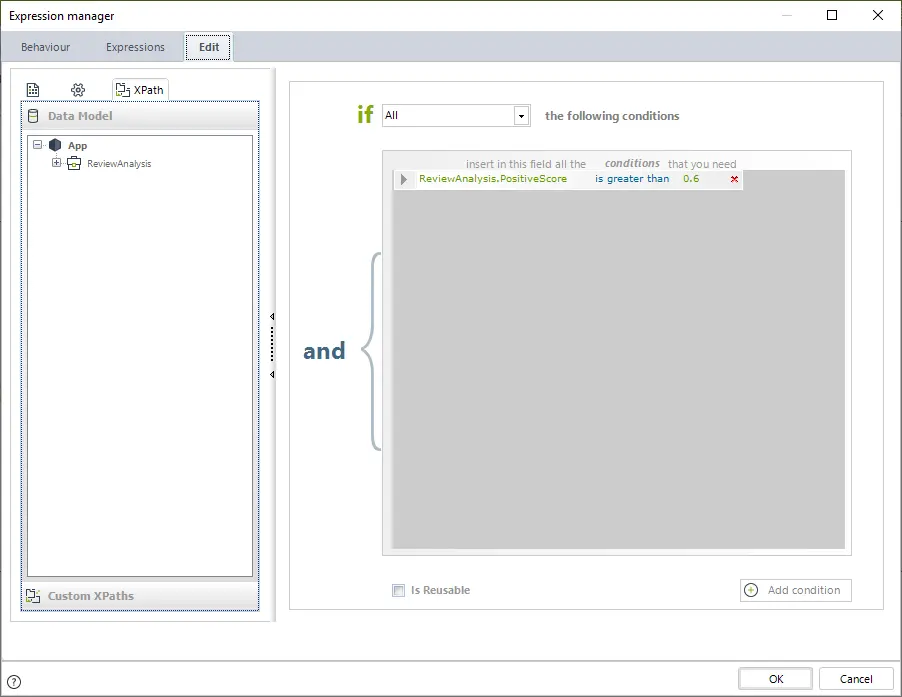Click the Cancel button
Viewport: 902px width, 697px height.
pyautogui.click(x=856, y=679)
